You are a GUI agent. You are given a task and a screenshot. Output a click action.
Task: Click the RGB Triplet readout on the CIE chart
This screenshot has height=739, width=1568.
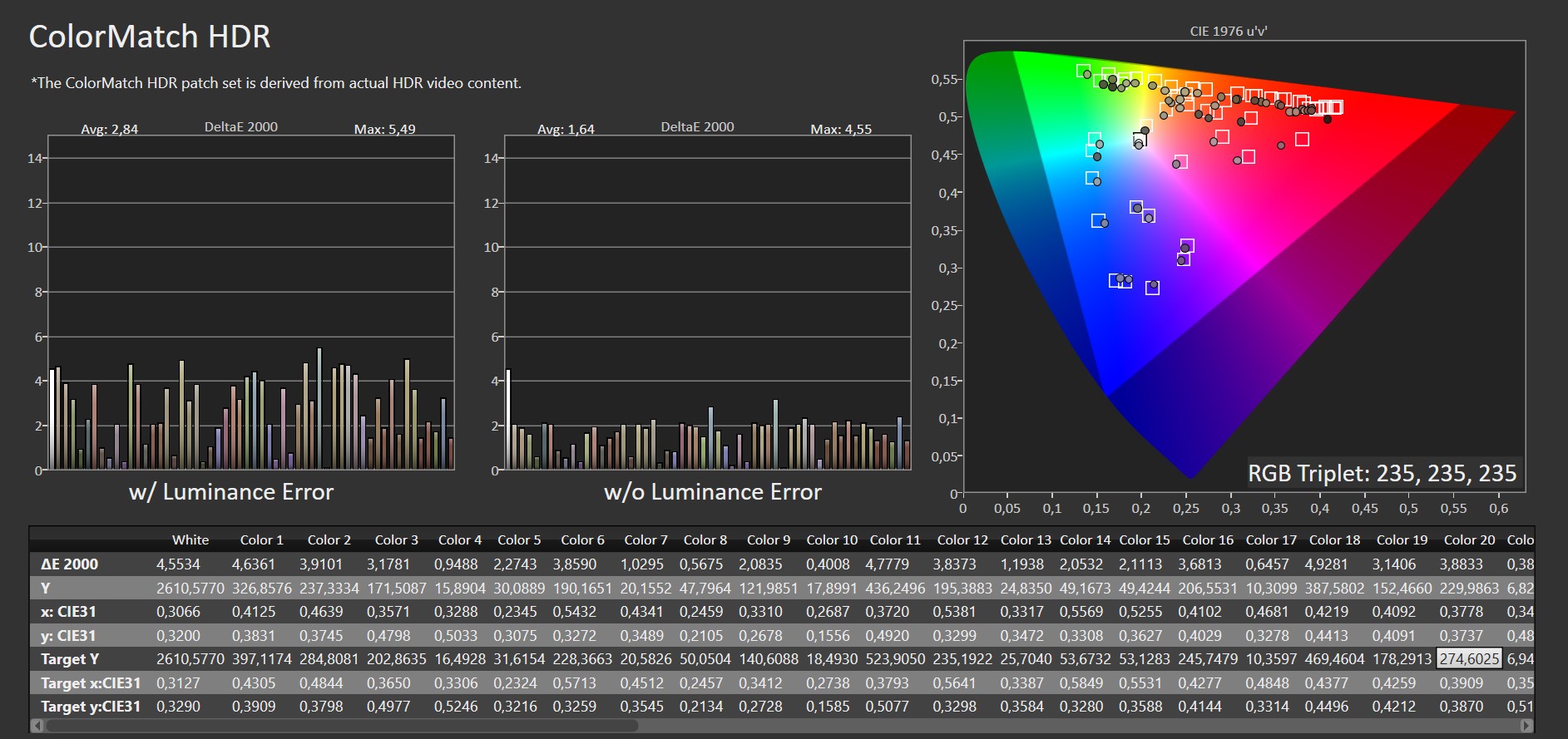[1382, 474]
